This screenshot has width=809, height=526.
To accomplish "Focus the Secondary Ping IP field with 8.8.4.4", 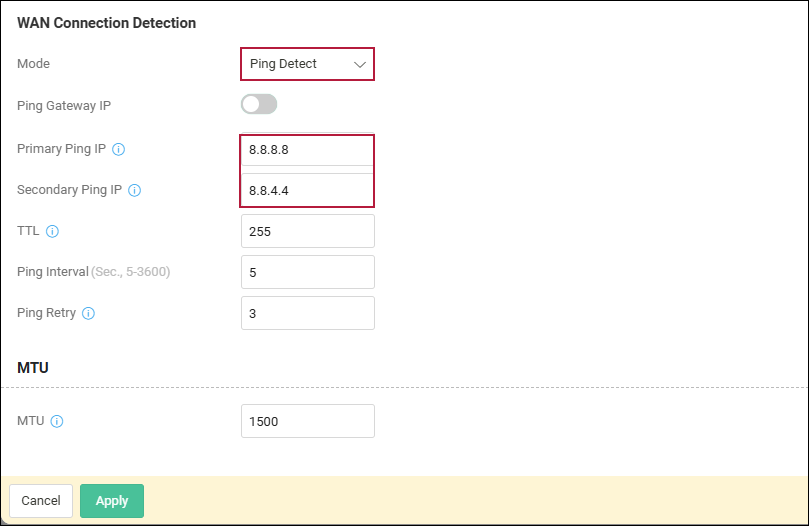I will 308,190.
